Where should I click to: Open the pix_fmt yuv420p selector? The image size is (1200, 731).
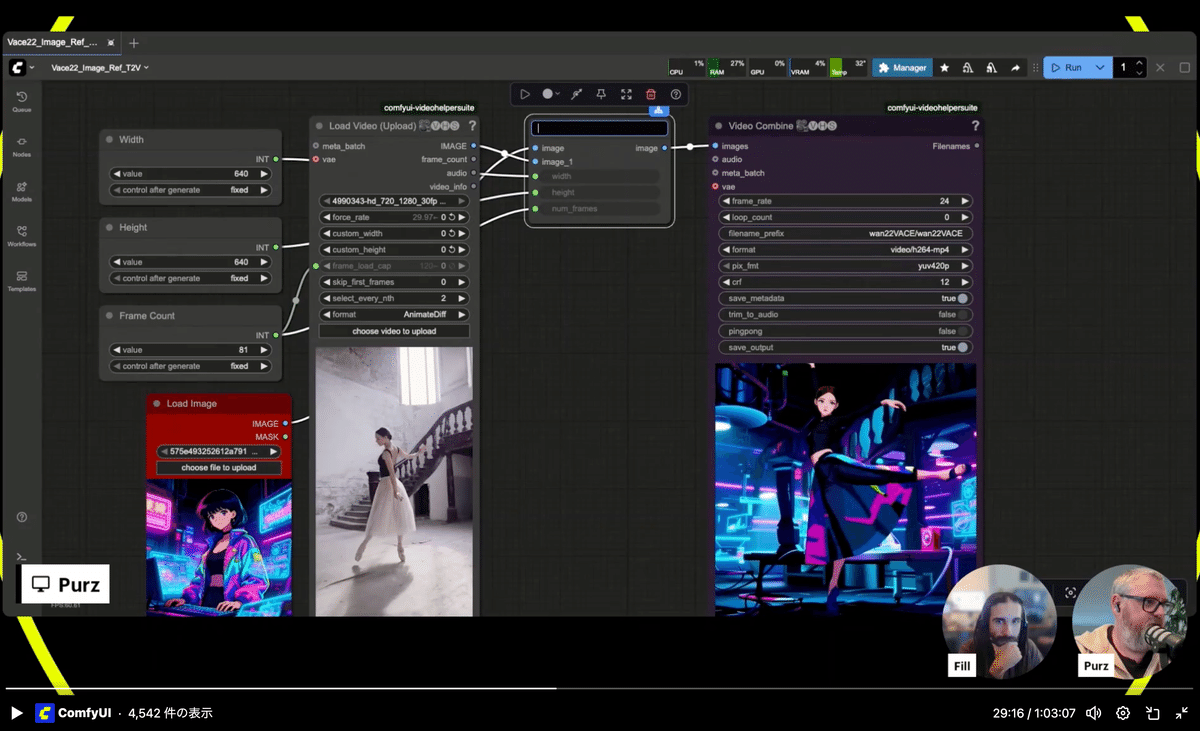[846, 266]
